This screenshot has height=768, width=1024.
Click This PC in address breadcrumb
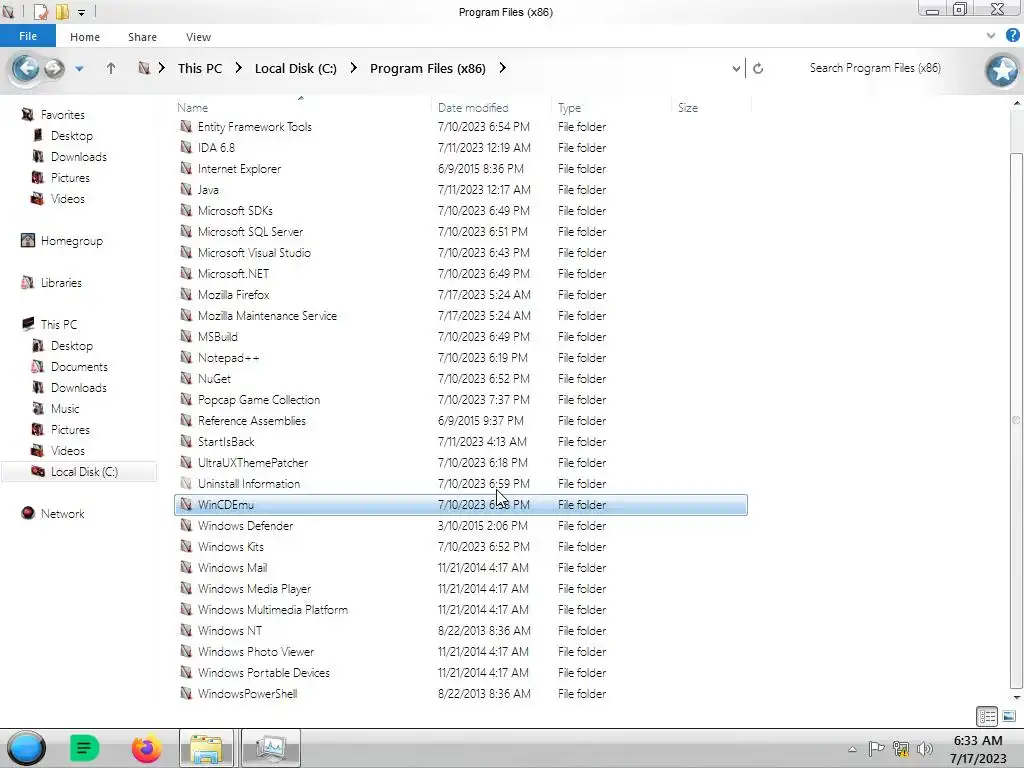pos(200,69)
